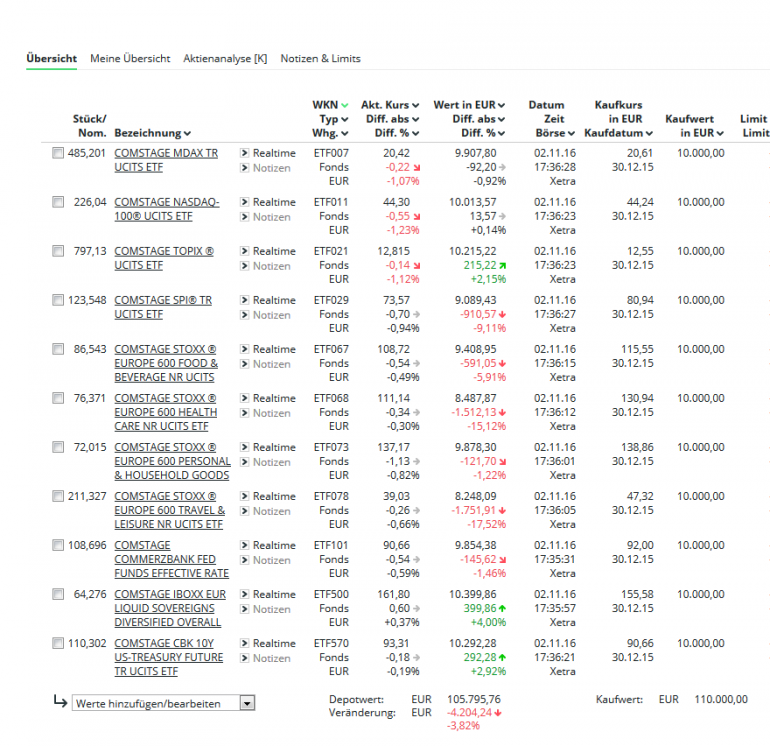Open COMSTAGE NASDAQ-100 UCITS ETF link

click(x=167, y=209)
